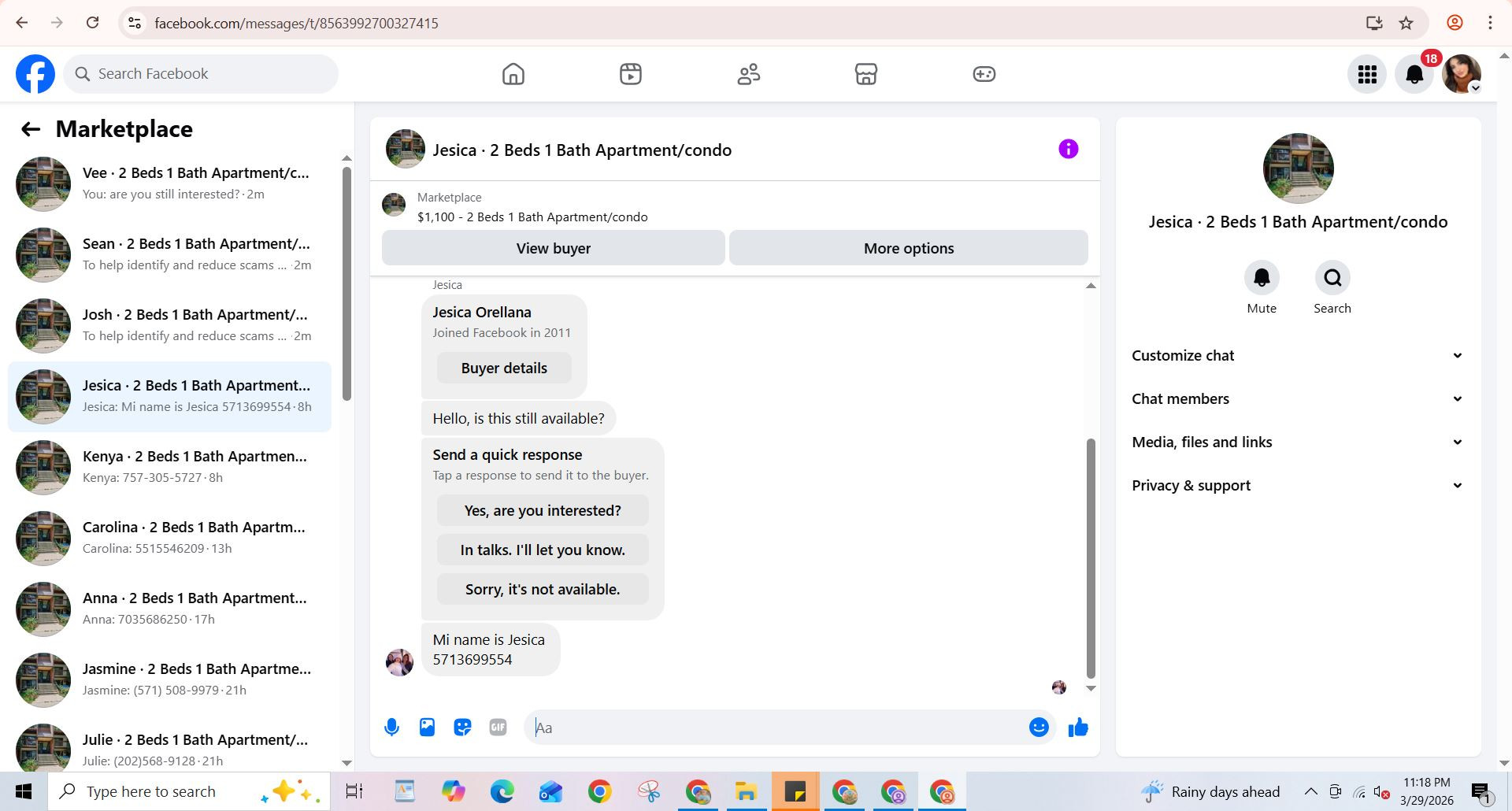The width and height of the screenshot is (1512, 811).
Task: Open Josh apartment conversation
Action: tap(169, 325)
